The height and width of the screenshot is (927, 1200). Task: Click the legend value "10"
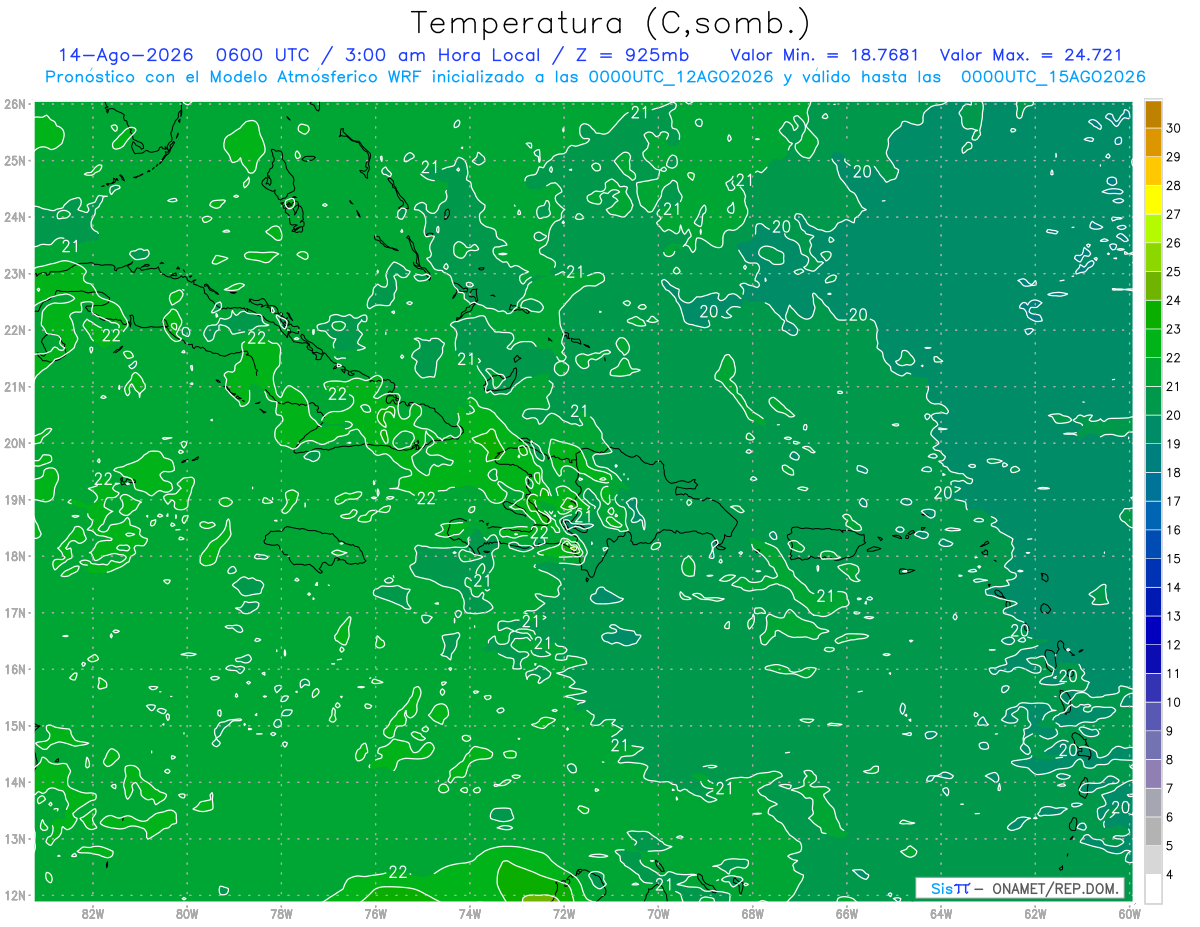1174,703
